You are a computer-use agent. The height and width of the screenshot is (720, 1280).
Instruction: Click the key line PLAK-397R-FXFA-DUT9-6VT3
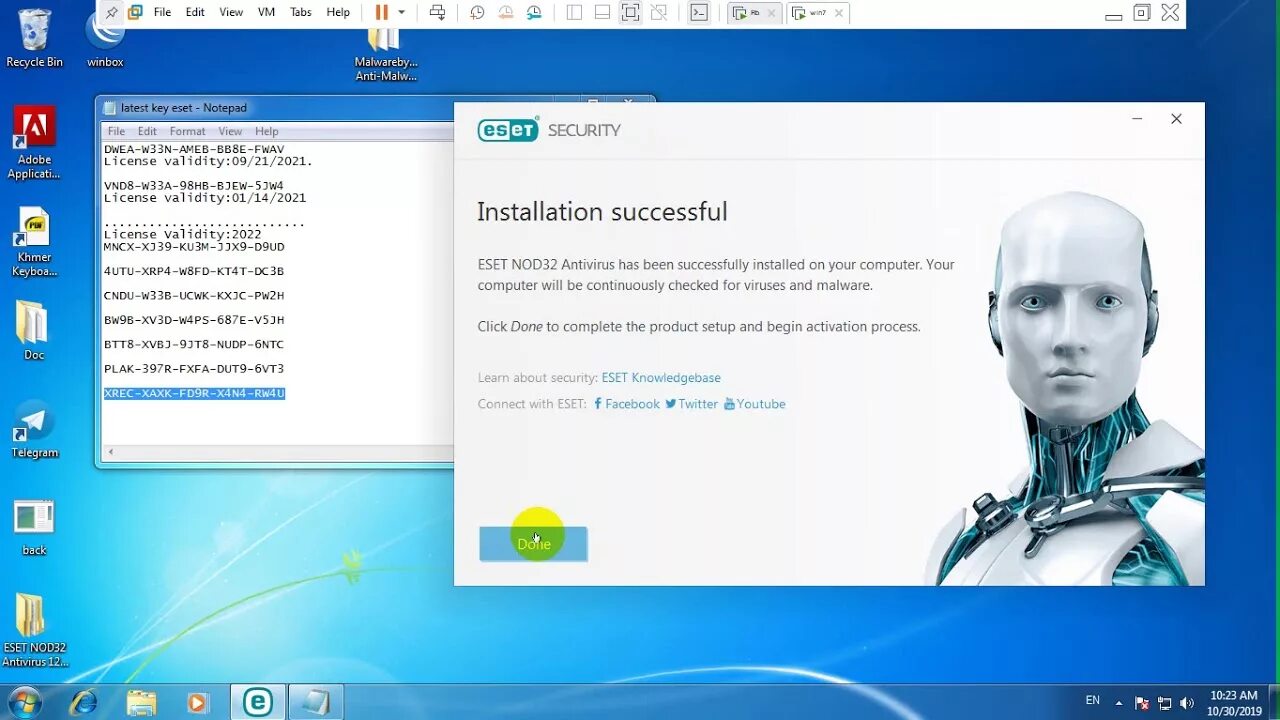click(194, 369)
